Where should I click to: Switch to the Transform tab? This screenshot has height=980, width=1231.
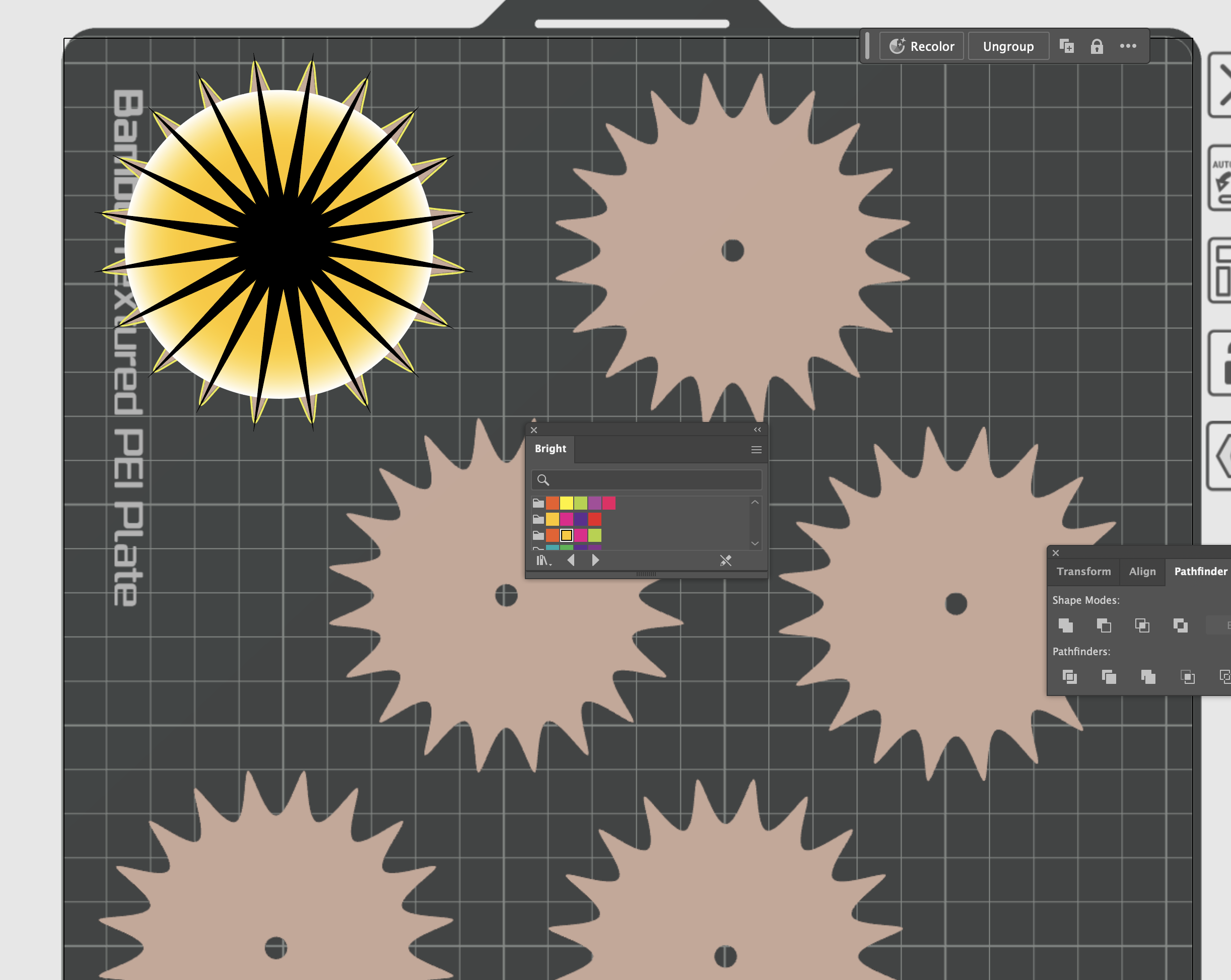(x=1083, y=572)
